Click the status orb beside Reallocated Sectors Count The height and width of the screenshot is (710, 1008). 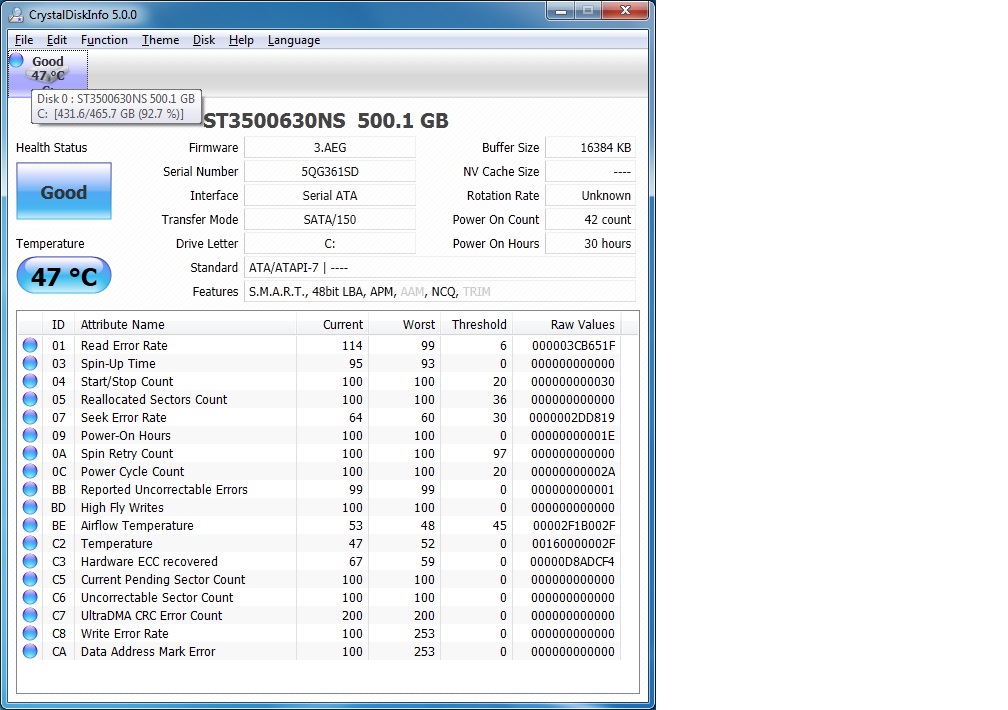30,399
